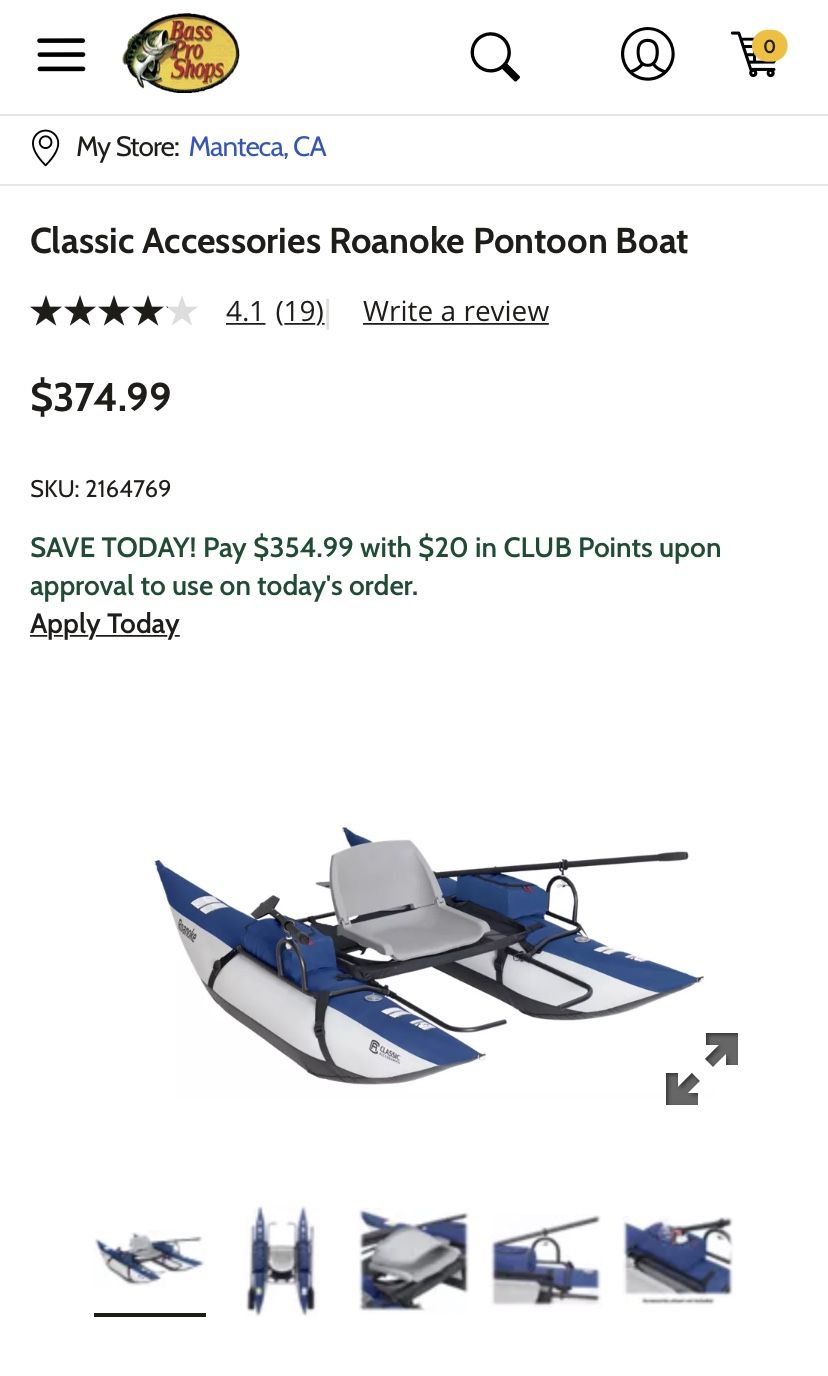Select the folded pontoon view thumbnail
This screenshot has height=1376, width=828.
pos(281,1258)
